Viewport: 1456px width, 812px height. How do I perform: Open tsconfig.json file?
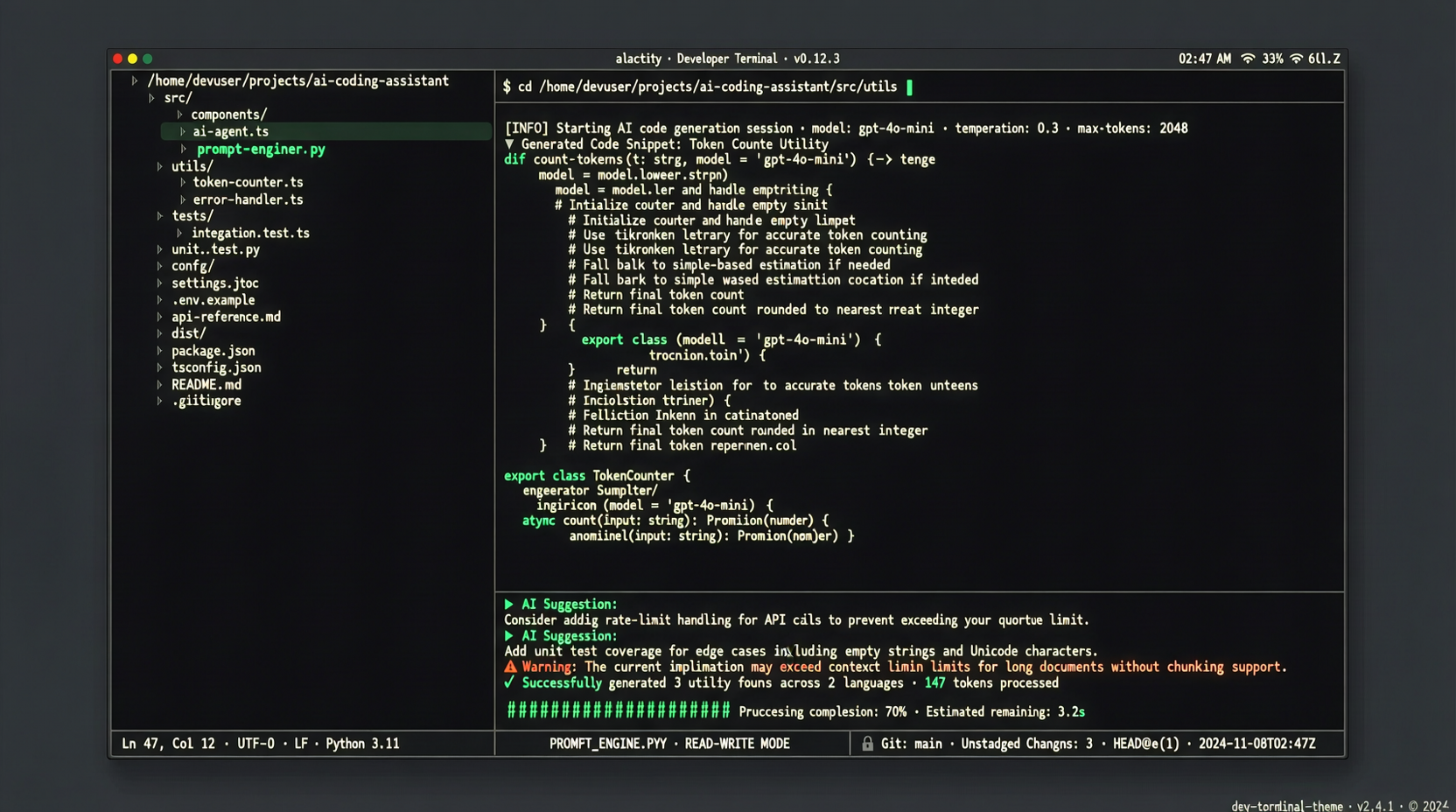tap(216, 367)
